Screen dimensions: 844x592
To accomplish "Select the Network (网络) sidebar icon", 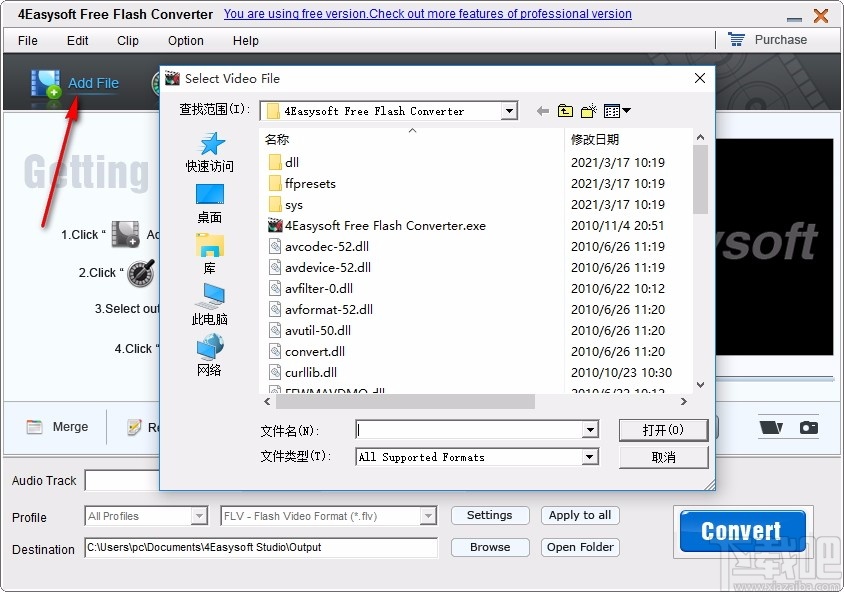I will pos(209,350).
